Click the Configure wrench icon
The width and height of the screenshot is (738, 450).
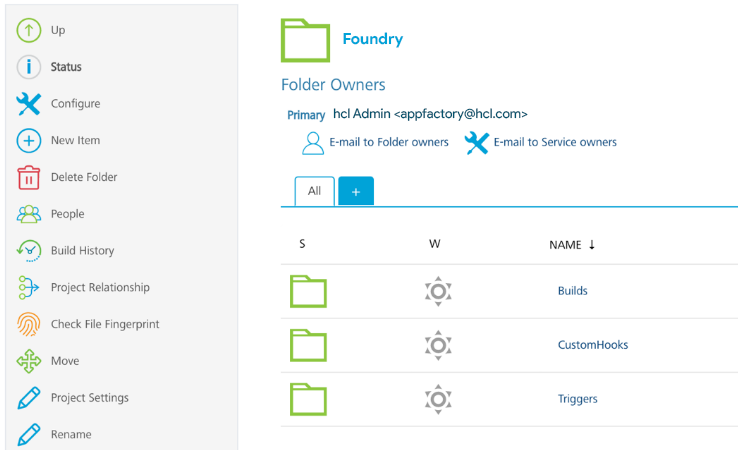point(29,104)
